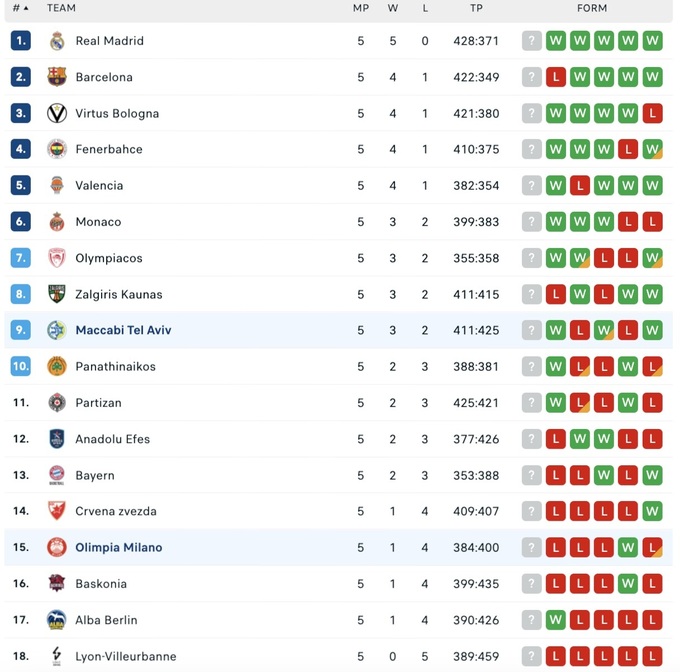The width and height of the screenshot is (680, 672).
Task: Click the Virtus Bologna logo icon
Action: point(57,113)
